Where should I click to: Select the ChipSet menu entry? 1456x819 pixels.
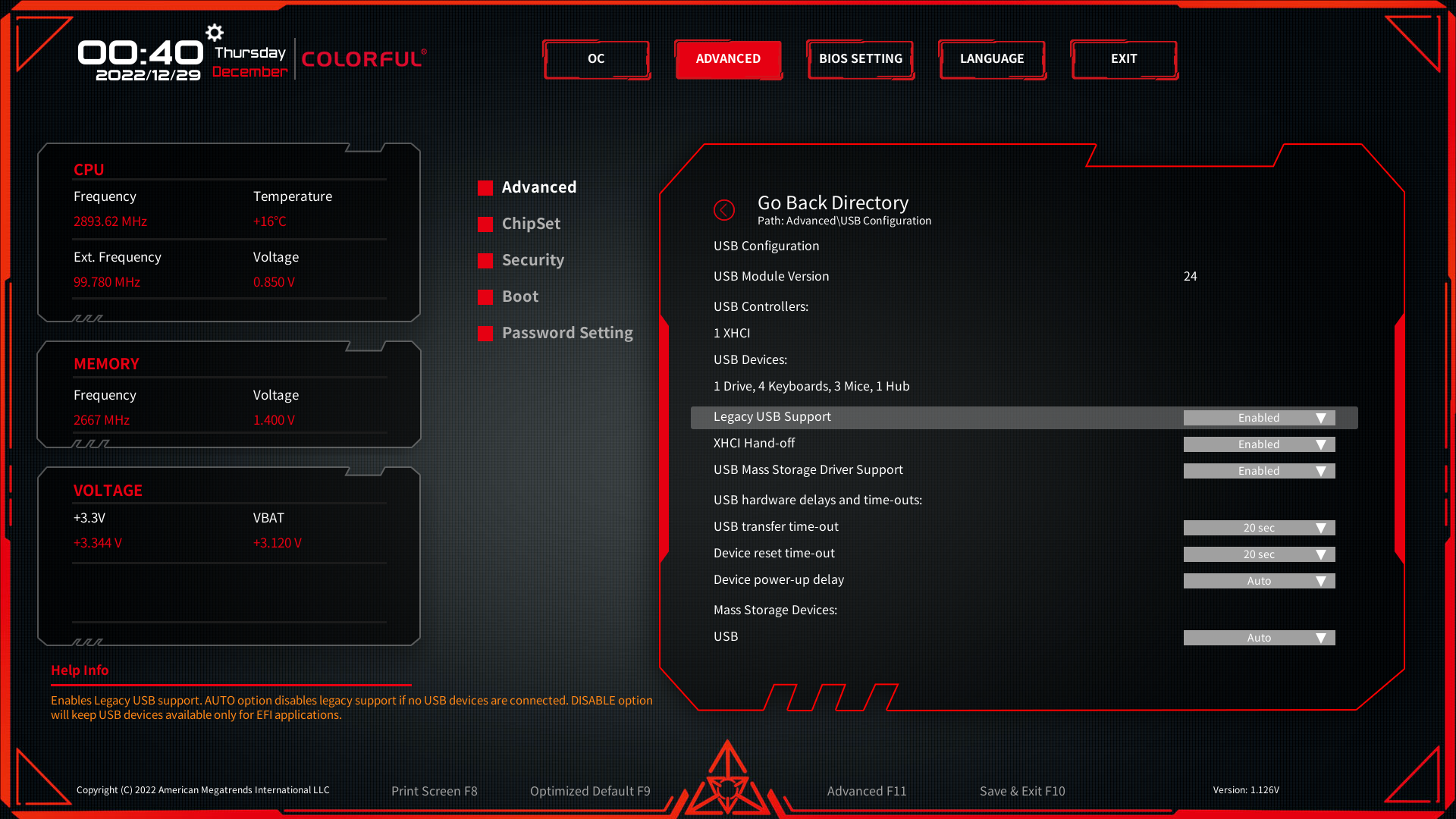[x=531, y=224]
